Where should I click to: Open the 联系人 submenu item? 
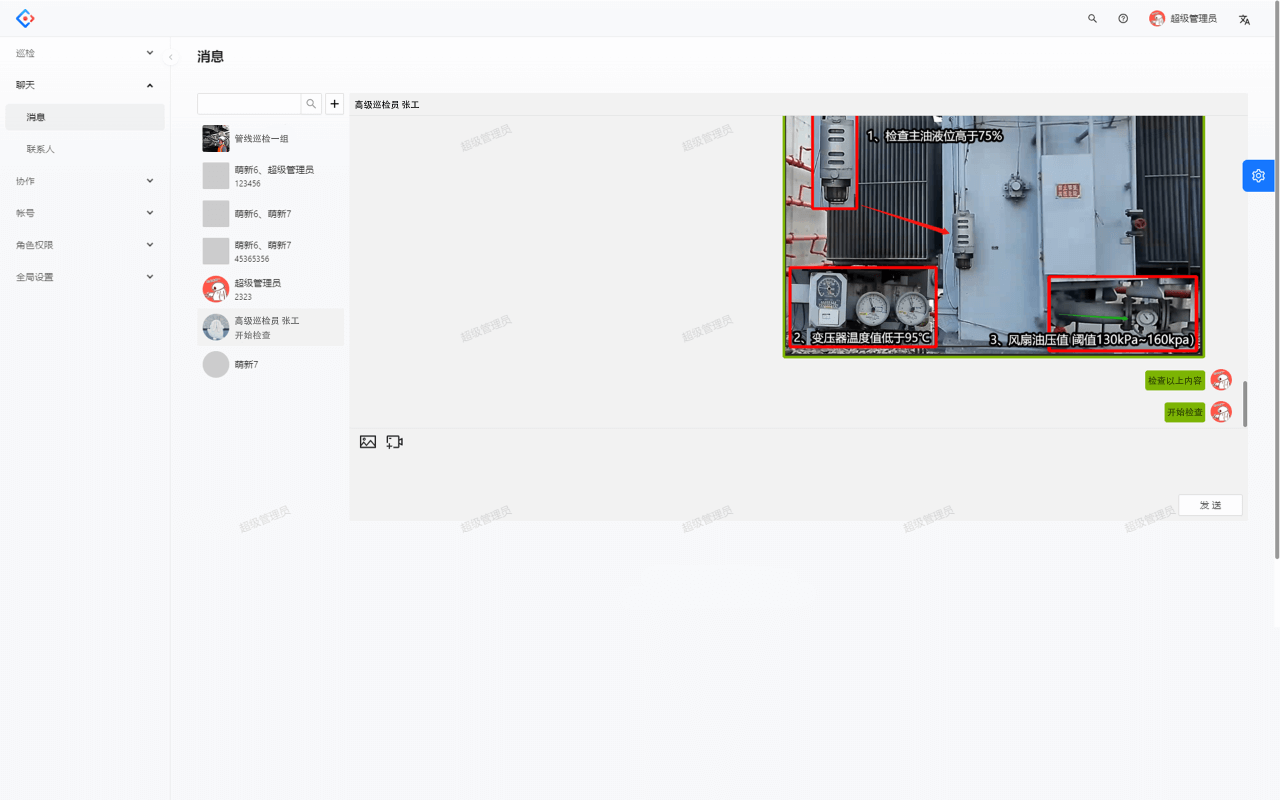click(x=41, y=149)
